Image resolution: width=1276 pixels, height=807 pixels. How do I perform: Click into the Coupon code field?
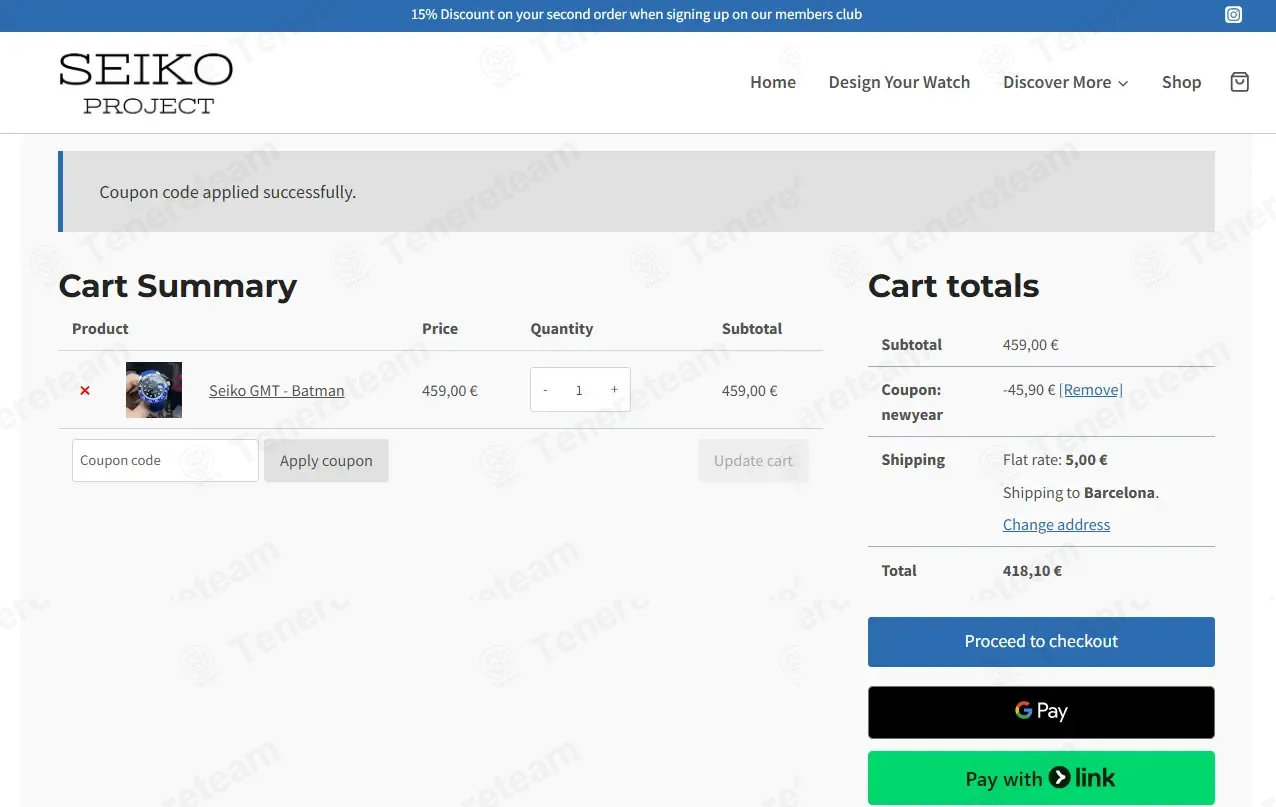click(x=165, y=460)
